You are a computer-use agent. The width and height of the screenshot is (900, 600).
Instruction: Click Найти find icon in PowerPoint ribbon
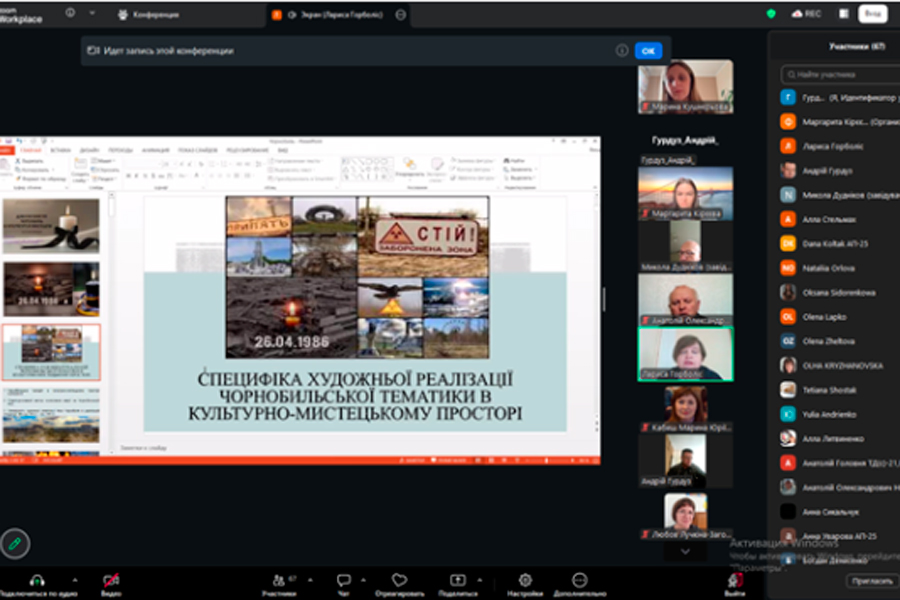[514, 161]
